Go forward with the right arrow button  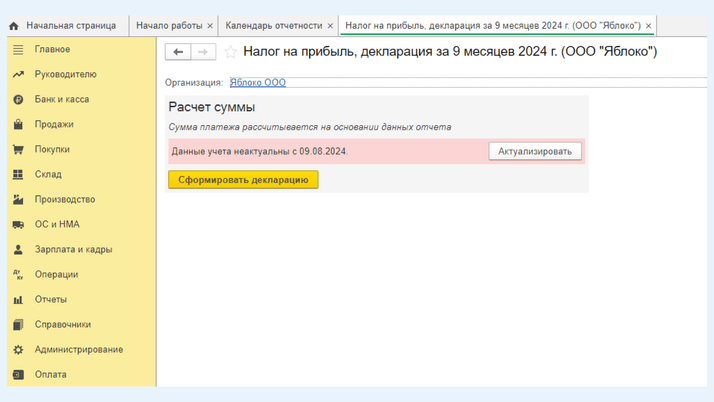click(203, 52)
